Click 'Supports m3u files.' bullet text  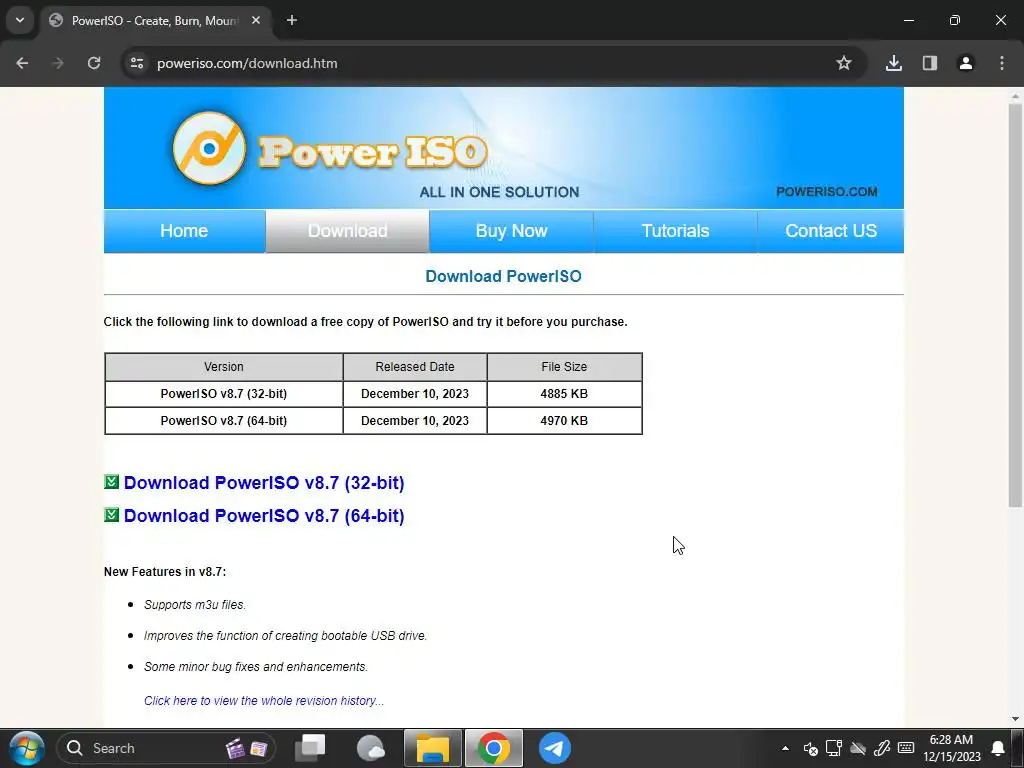coord(195,605)
